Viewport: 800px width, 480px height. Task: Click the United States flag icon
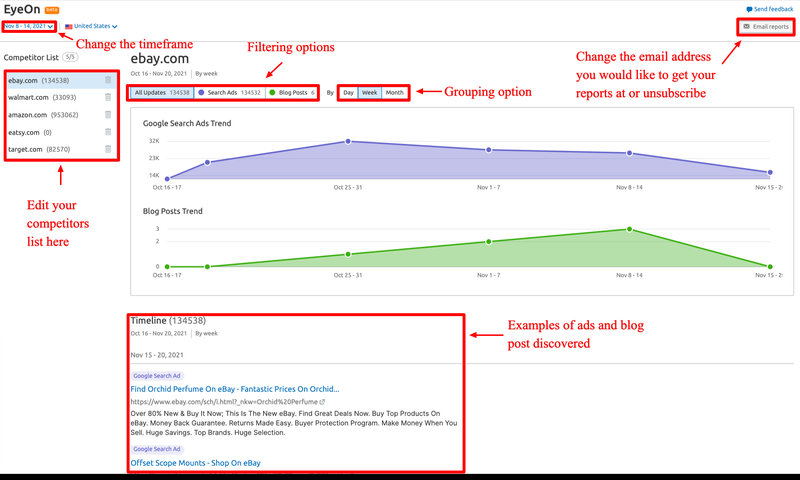[68, 26]
